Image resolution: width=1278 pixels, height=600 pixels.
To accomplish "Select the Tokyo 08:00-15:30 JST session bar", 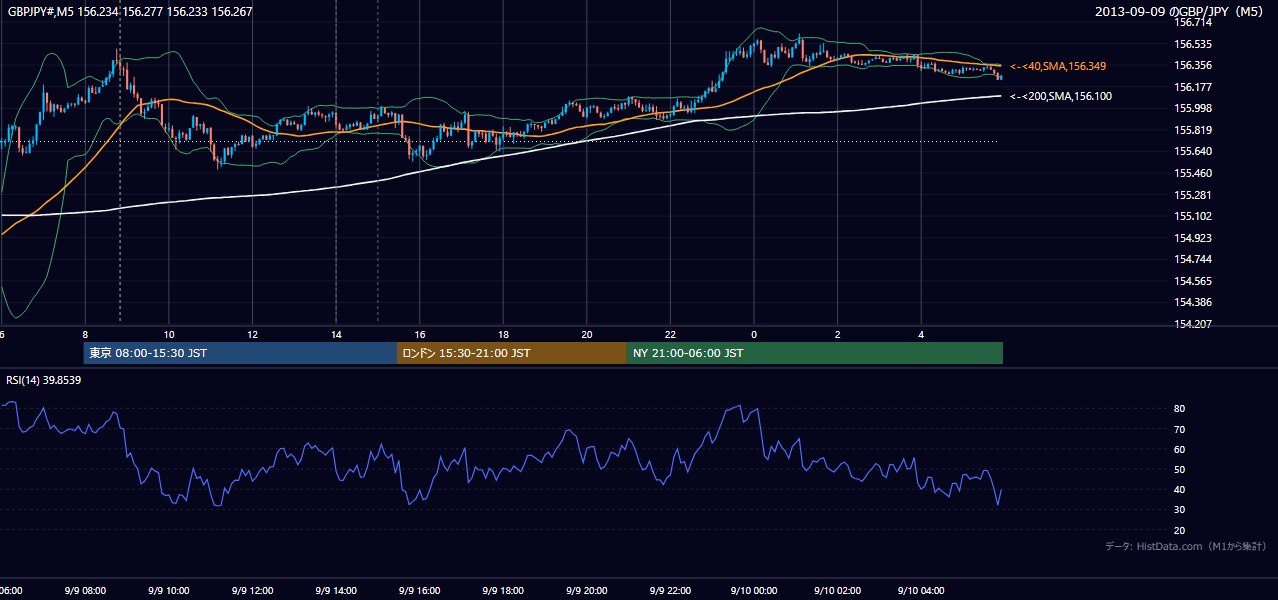I will click(x=240, y=353).
